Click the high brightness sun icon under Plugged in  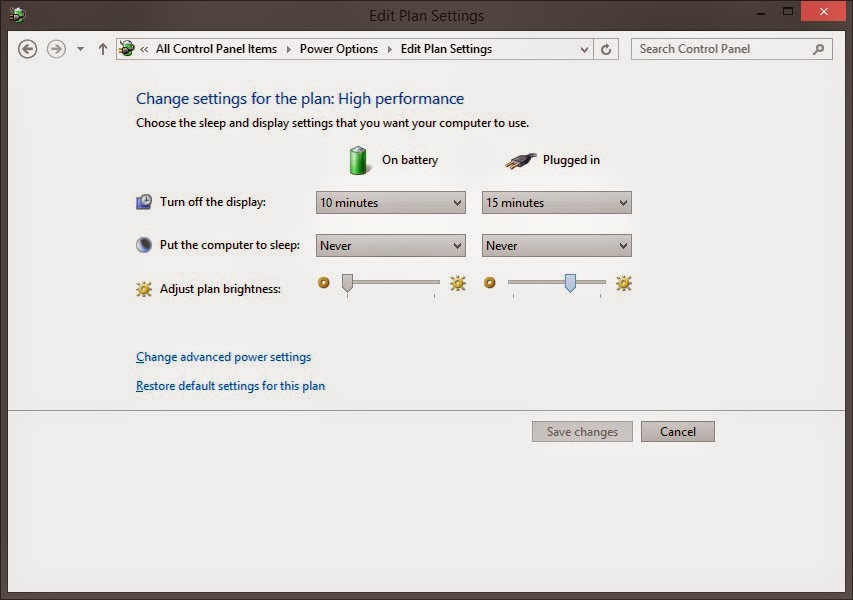[624, 283]
